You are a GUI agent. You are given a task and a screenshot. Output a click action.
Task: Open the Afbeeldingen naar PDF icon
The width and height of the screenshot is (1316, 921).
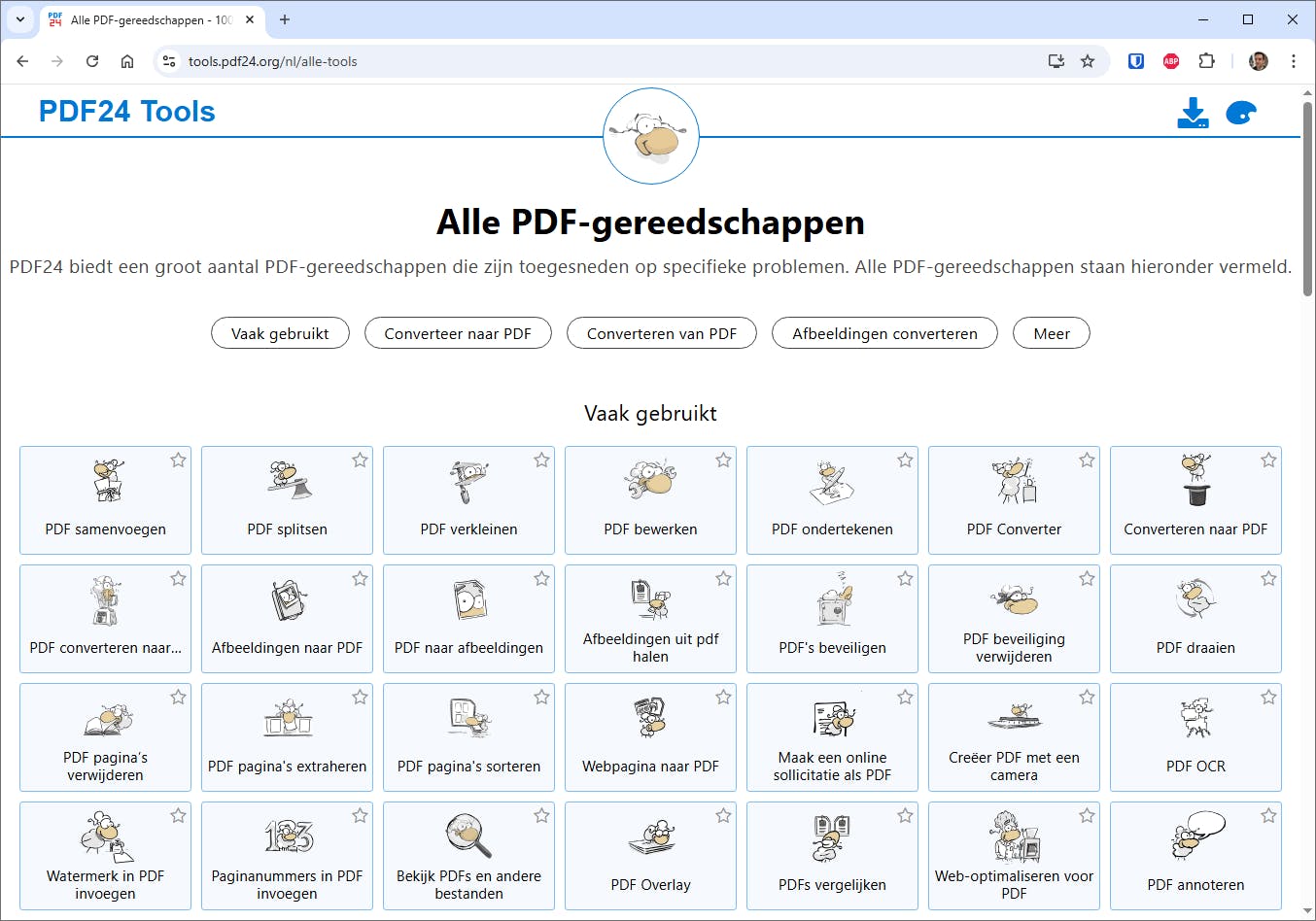pos(288,599)
